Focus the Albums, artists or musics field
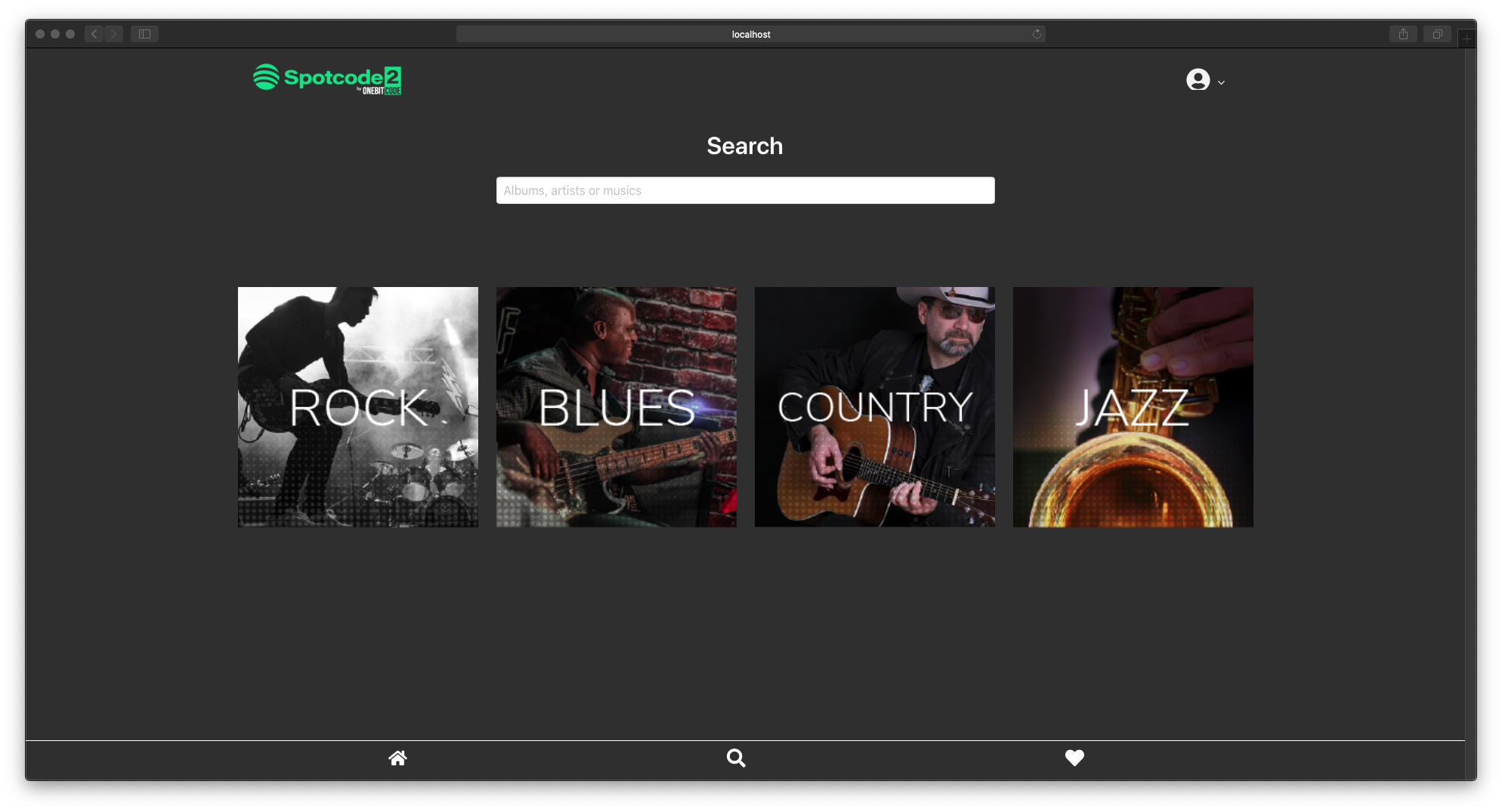The height and width of the screenshot is (812, 1502). pos(745,190)
